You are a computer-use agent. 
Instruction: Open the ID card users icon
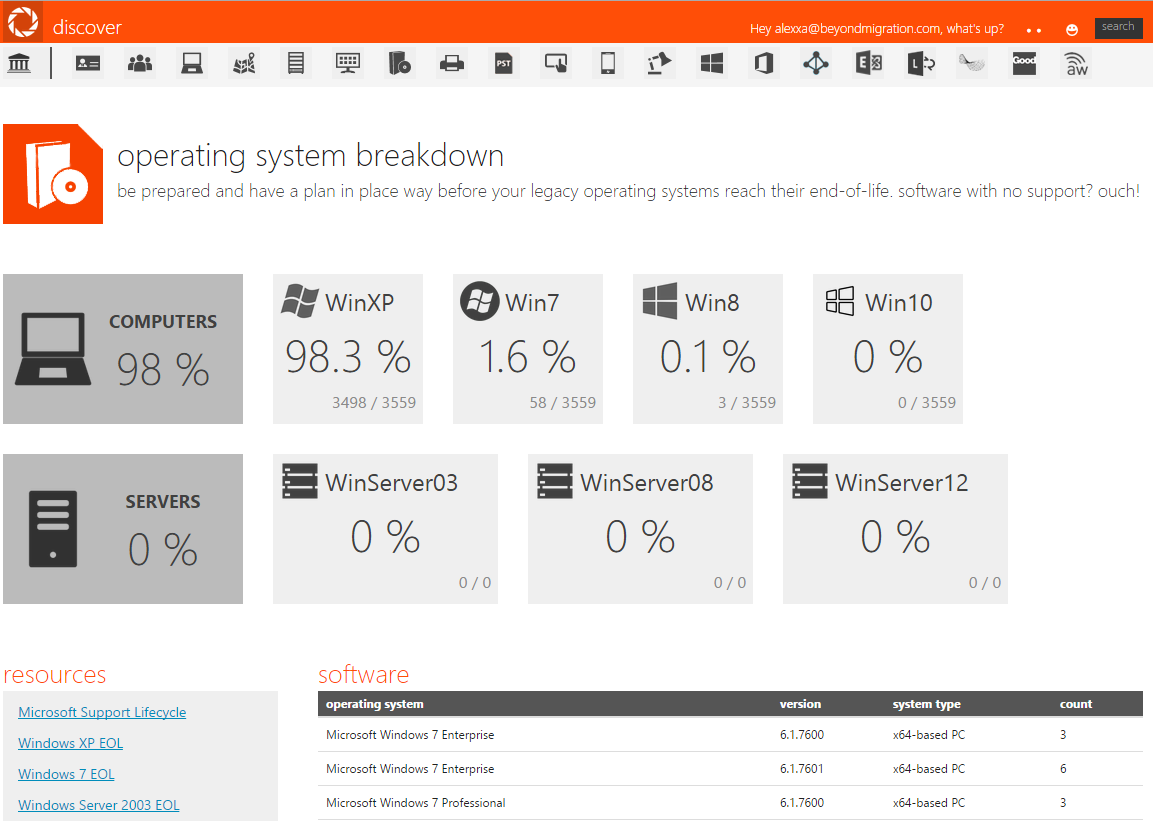pyautogui.click(x=88, y=63)
